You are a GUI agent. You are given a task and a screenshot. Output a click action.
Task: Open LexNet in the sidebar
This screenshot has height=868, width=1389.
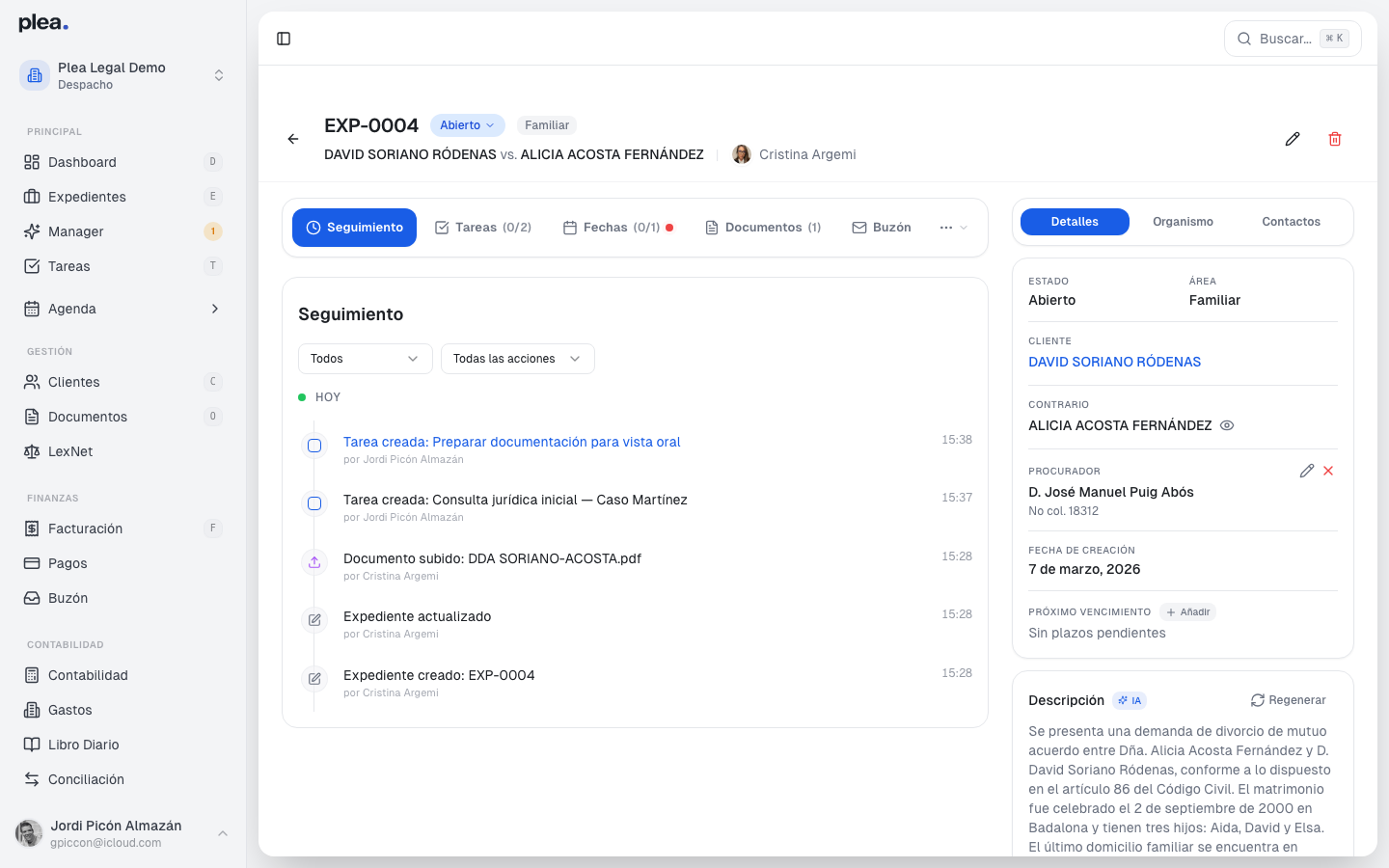click(123, 451)
